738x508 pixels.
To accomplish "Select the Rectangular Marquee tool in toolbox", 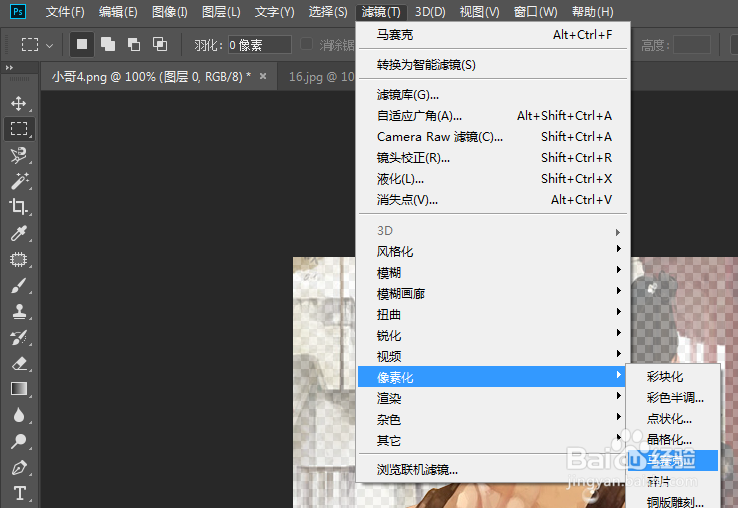I will tap(19, 129).
